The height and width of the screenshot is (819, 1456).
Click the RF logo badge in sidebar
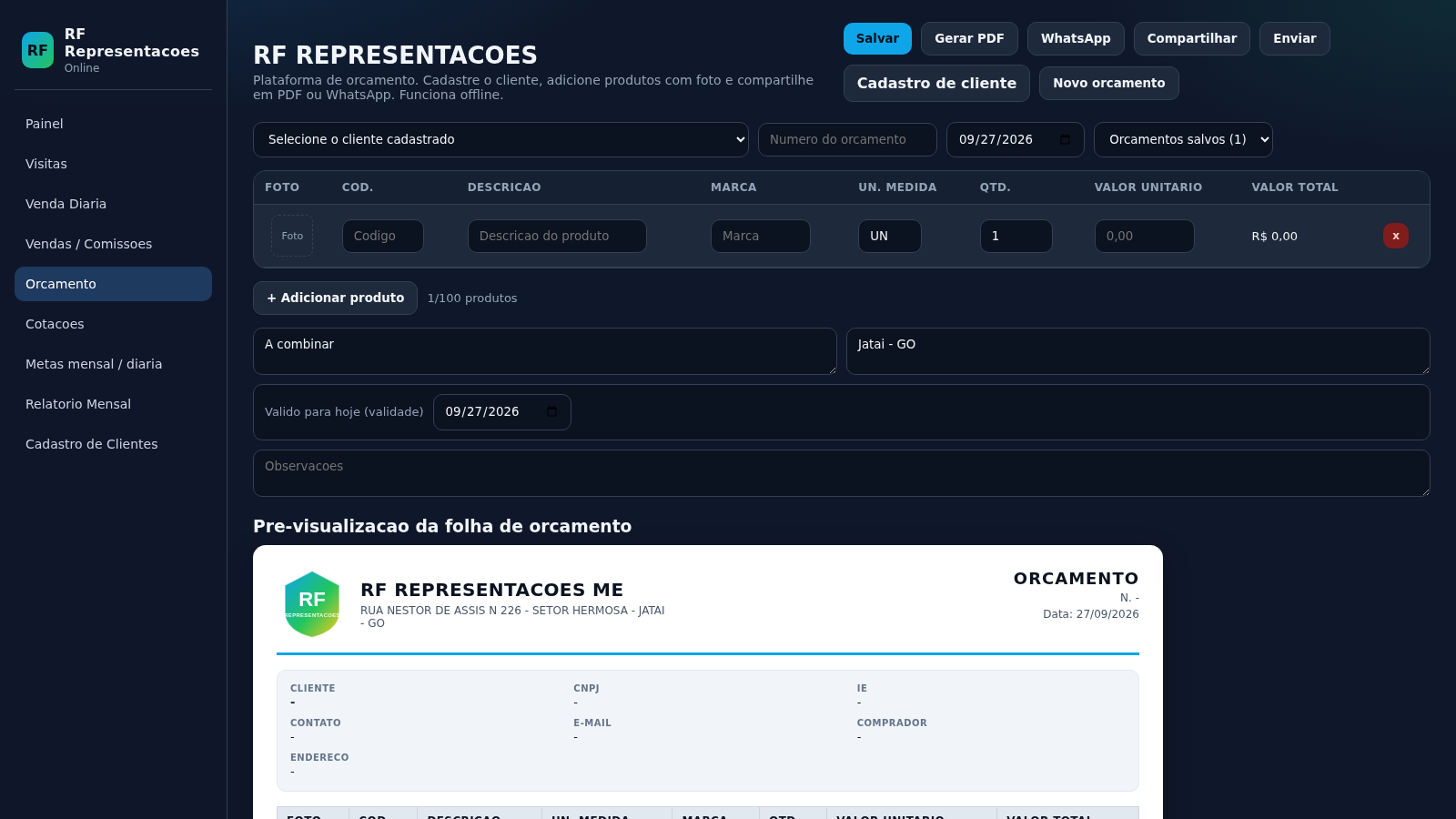pos(37,51)
